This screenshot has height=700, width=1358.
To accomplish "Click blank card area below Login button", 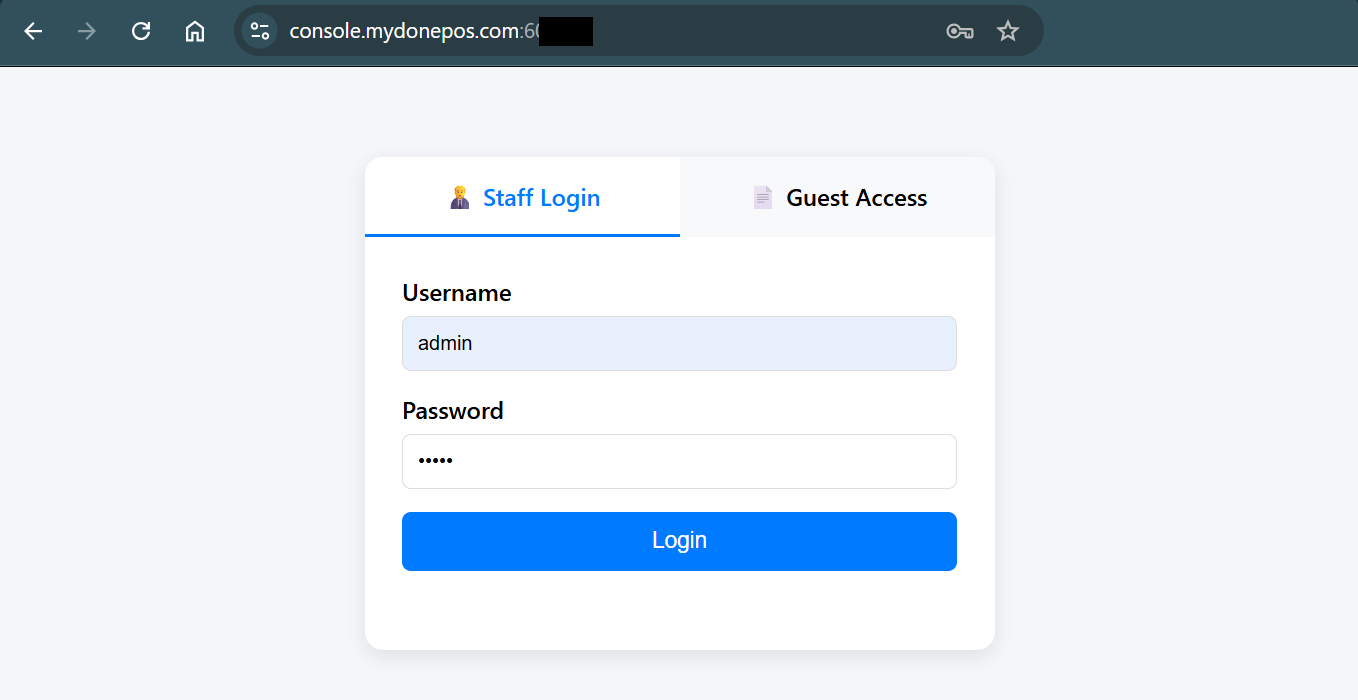I will [x=679, y=610].
